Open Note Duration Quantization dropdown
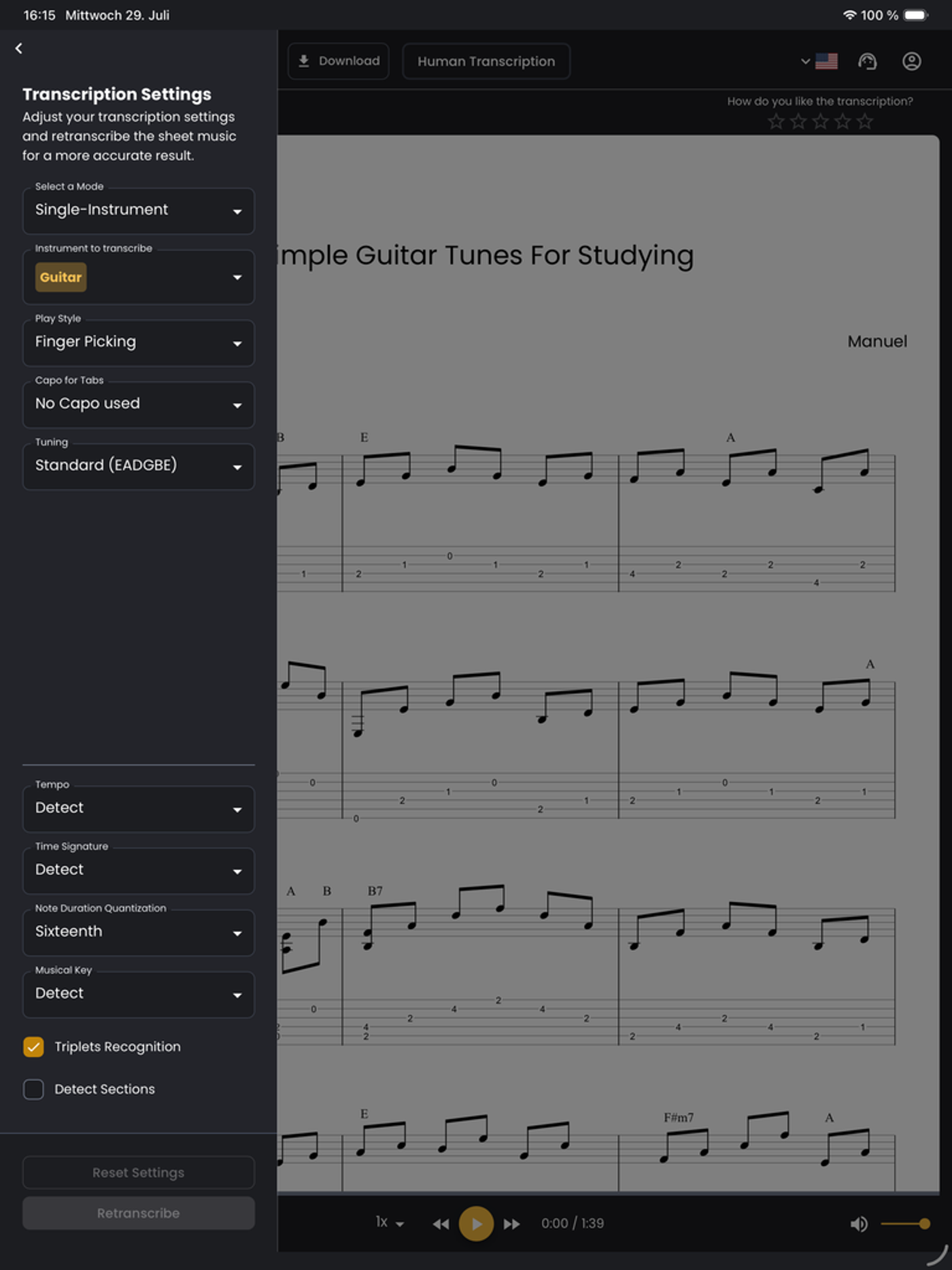 [x=139, y=933]
